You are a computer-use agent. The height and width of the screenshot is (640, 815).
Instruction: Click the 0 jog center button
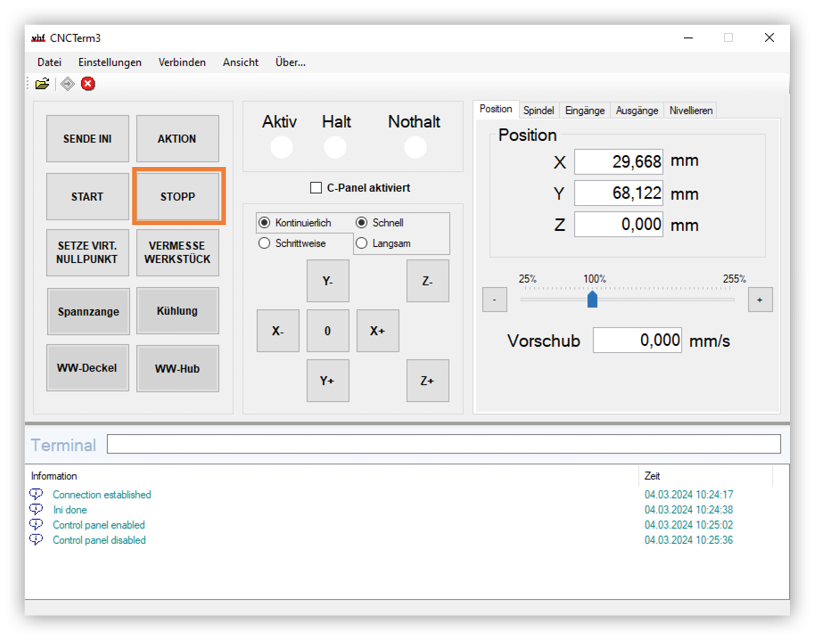coord(328,331)
